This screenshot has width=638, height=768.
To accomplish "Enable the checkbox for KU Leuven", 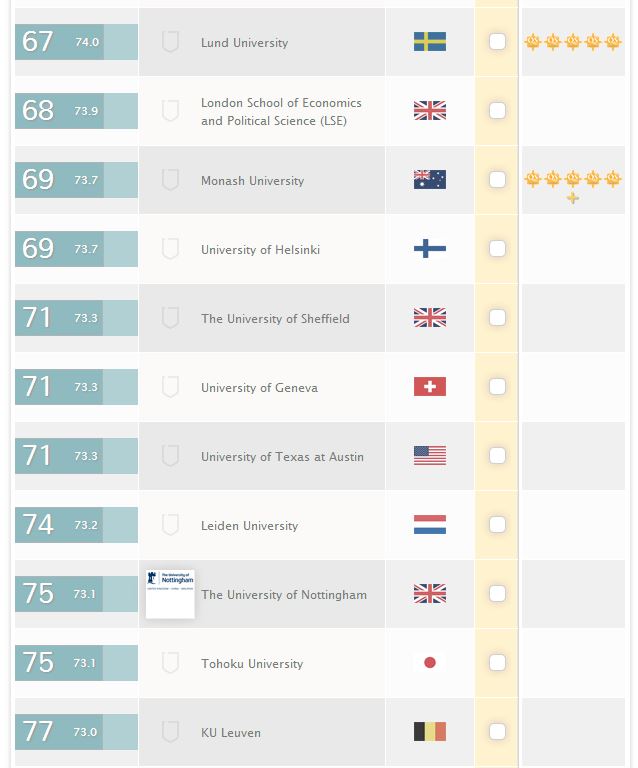I will coord(497,732).
